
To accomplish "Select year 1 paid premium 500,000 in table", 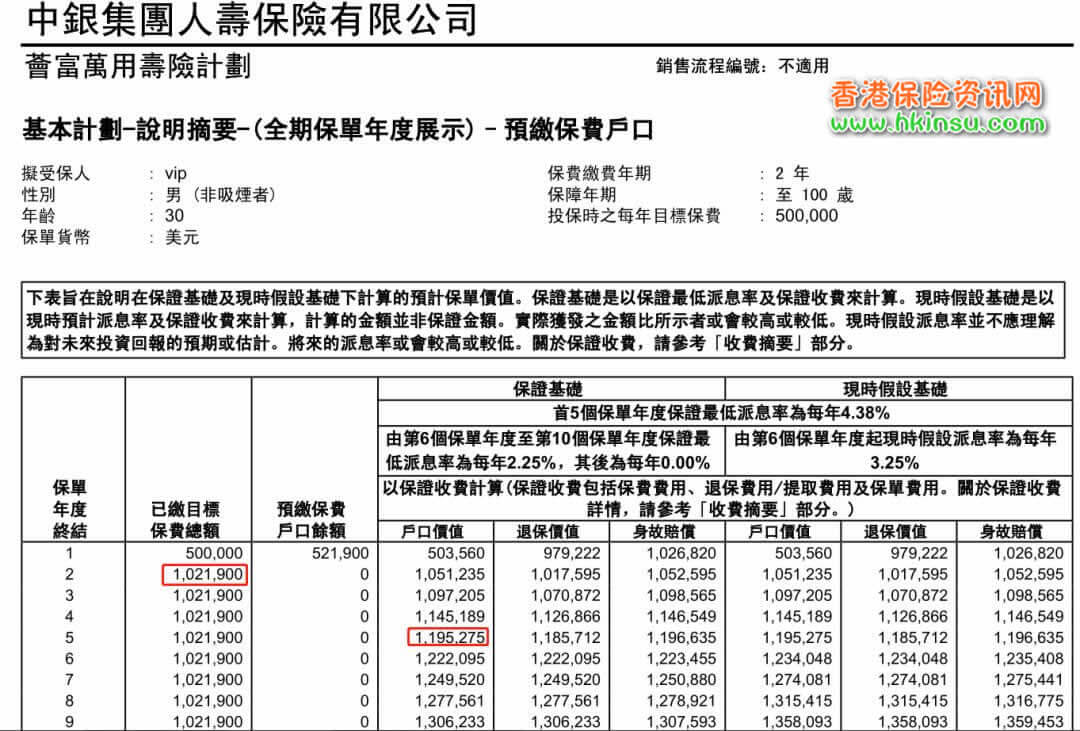I will 214,553.
